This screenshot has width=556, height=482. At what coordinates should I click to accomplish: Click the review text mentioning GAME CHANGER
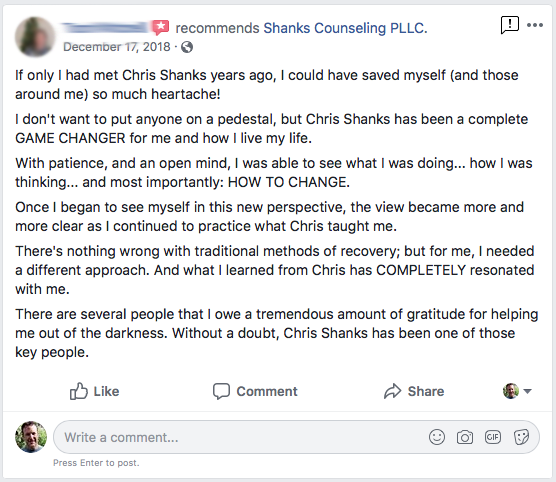[271, 128]
